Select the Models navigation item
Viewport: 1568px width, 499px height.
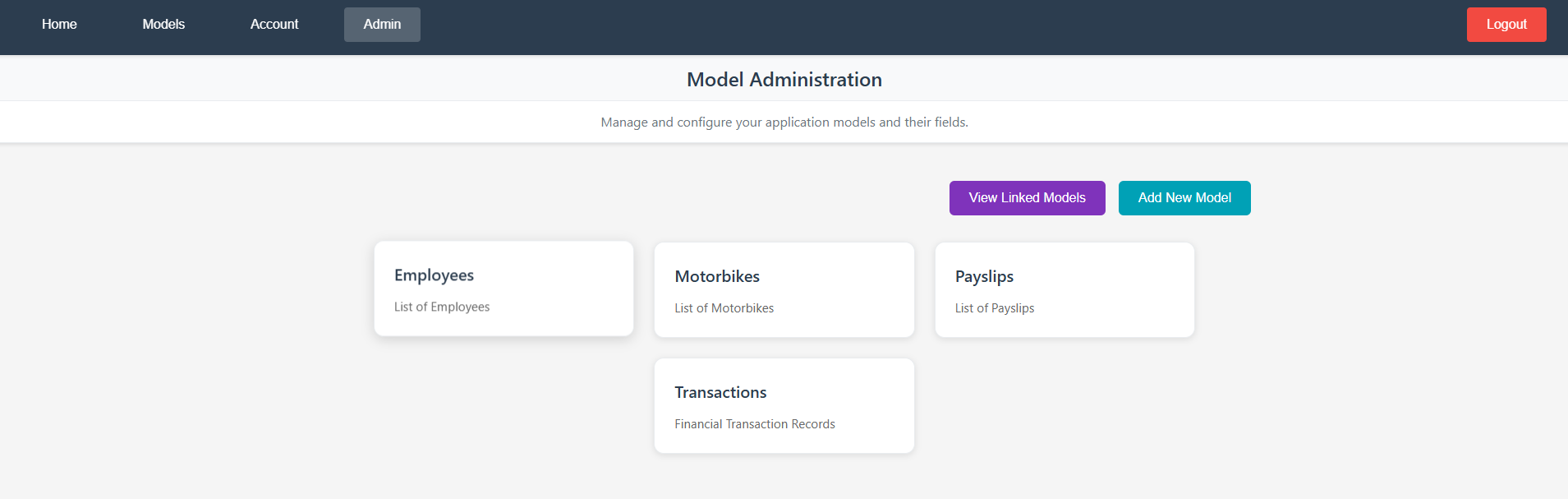[163, 24]
